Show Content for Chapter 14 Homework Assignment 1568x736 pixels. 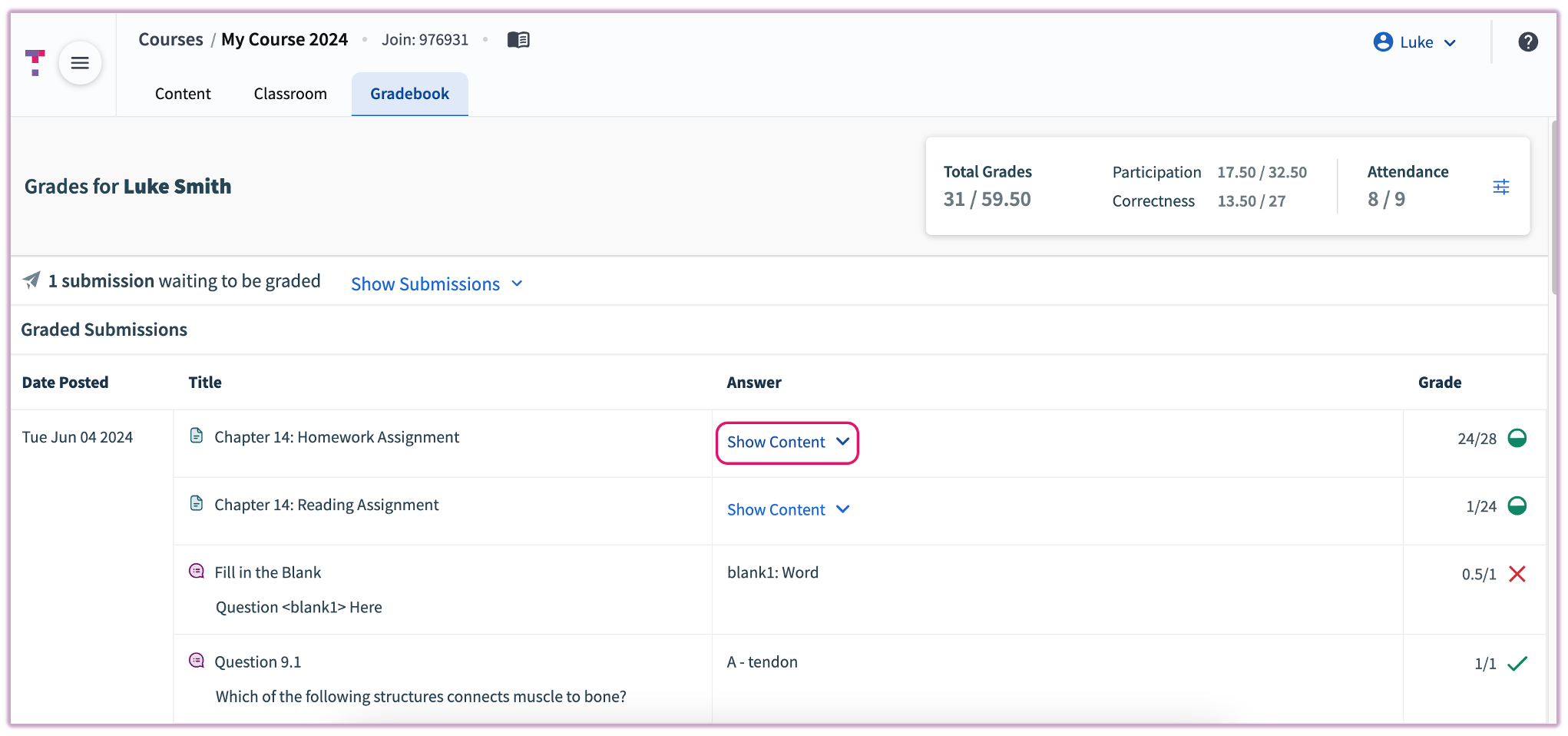[786, 443]
